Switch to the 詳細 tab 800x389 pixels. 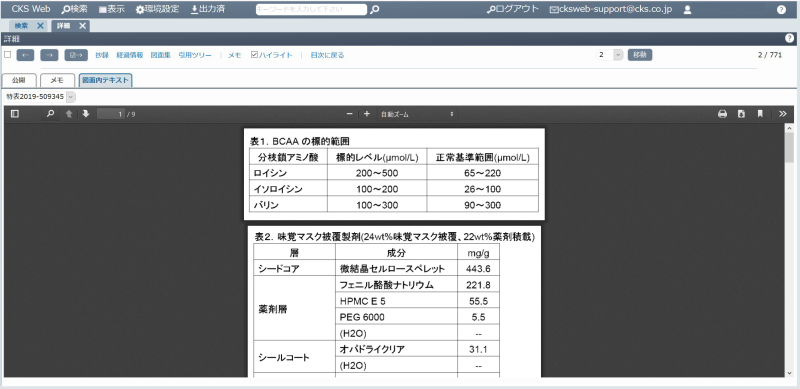64,26
